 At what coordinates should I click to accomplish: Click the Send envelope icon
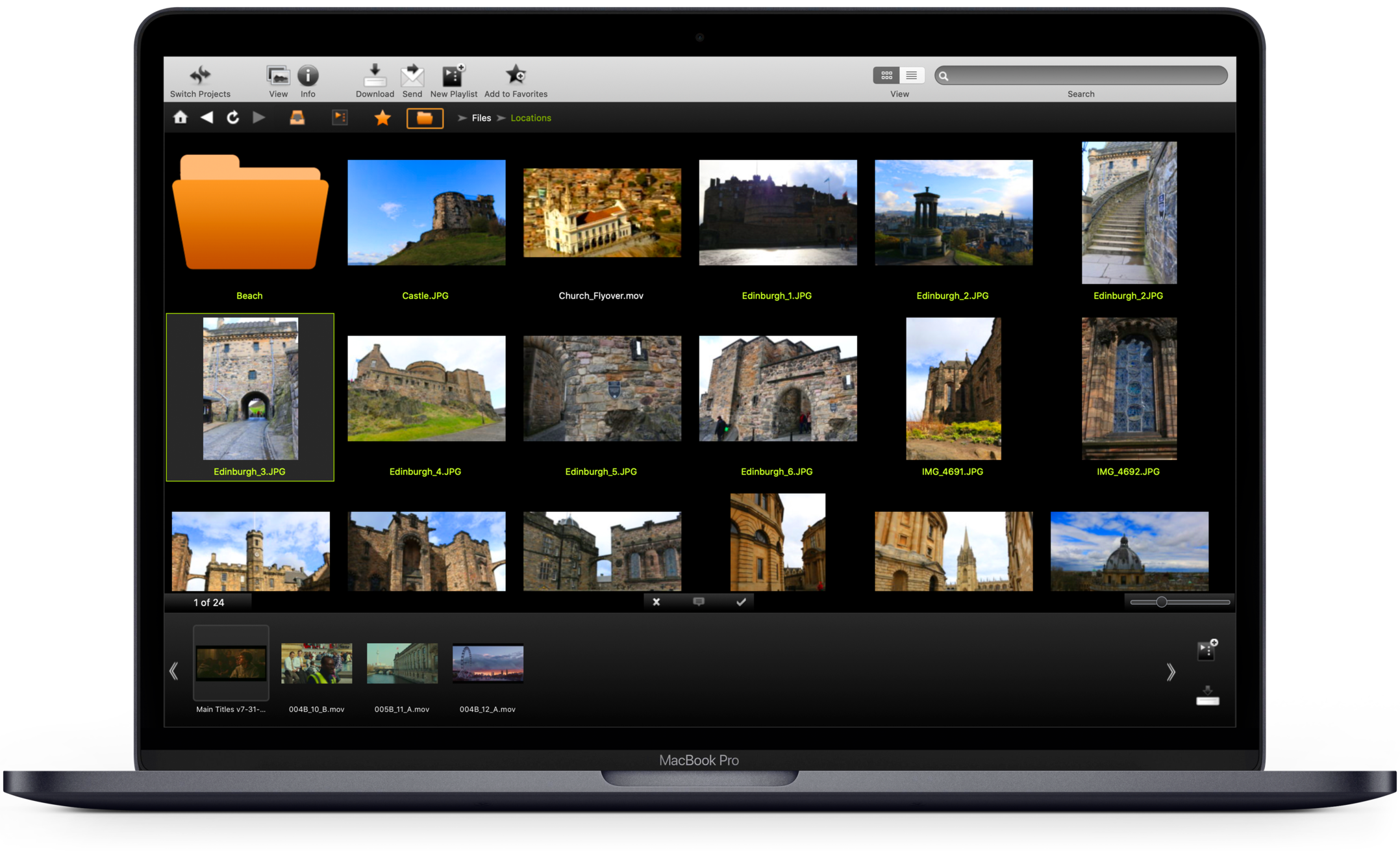[412, 75]
